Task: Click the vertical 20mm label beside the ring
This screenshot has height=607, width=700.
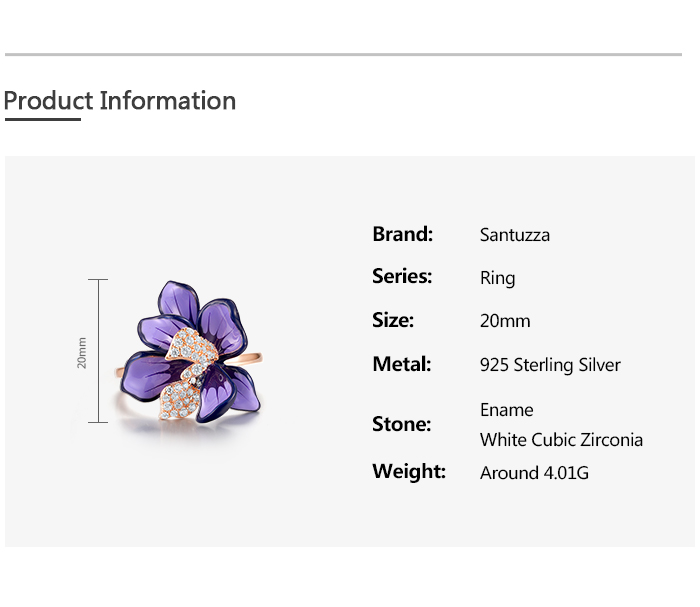Action: [x=82, y=352]
